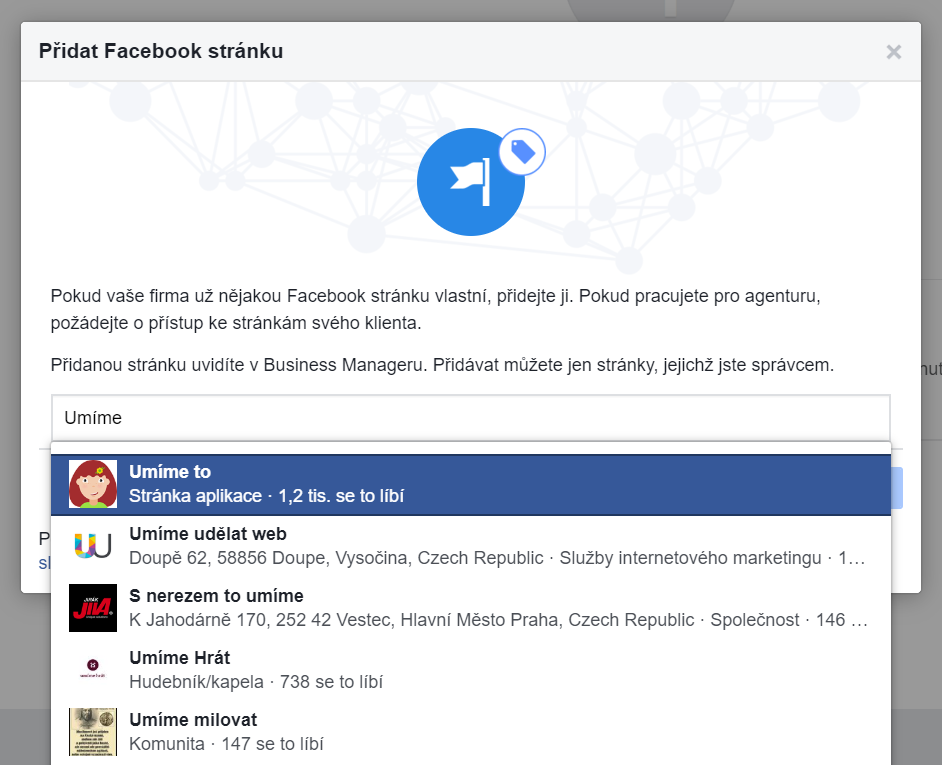The image size is (942, 765).
Task: Click the tag badge on flag icon
Action: 522,152
